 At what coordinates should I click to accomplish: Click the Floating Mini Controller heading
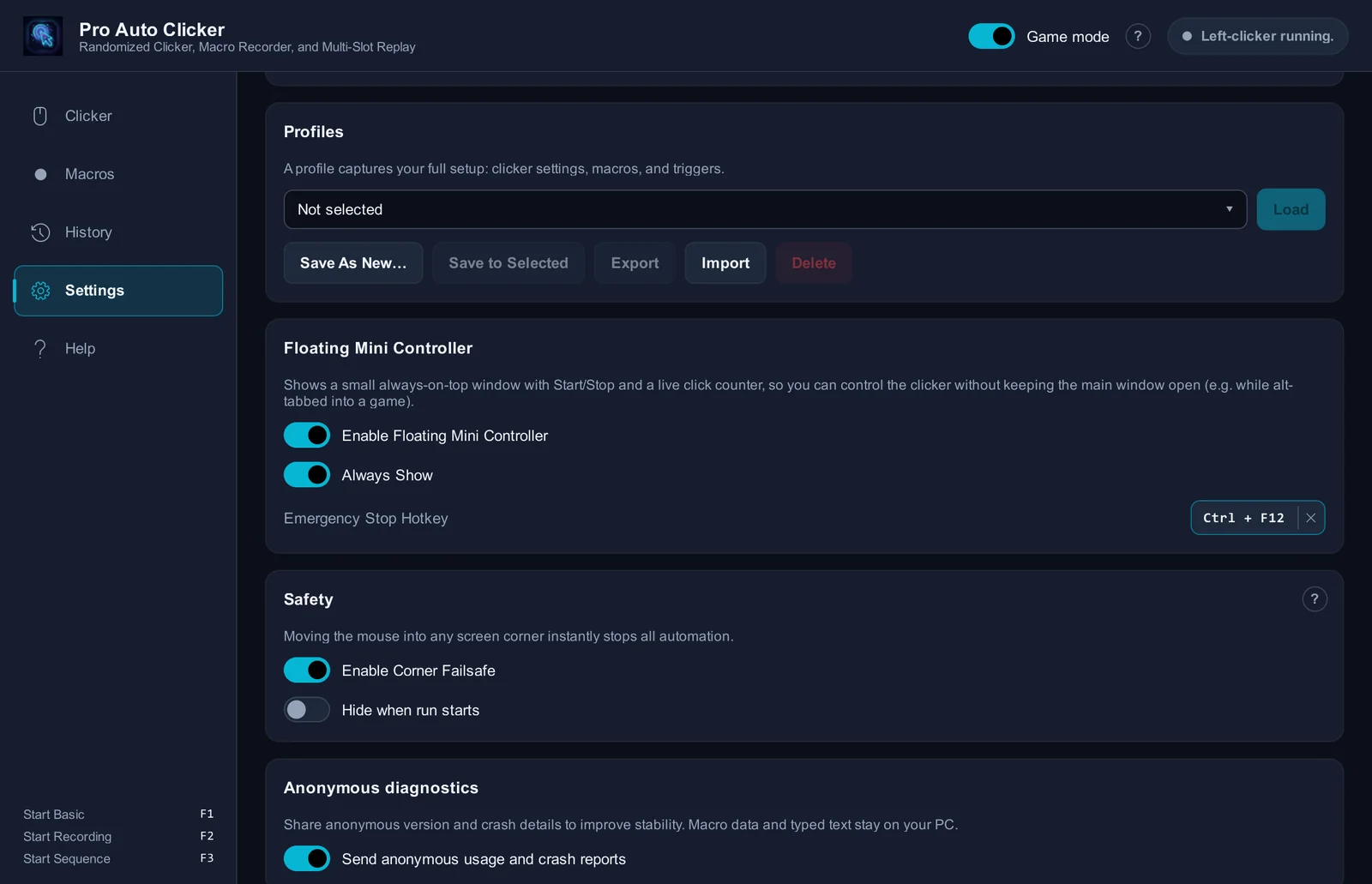pos(378,348)
